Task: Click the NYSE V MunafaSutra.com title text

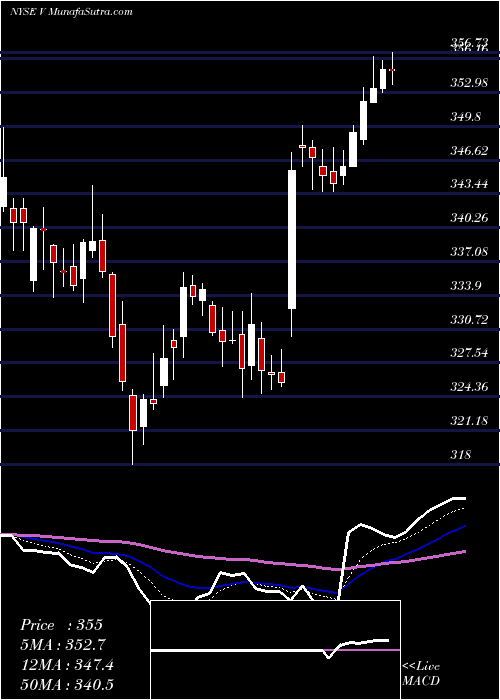Action: [x=71, y=12]
